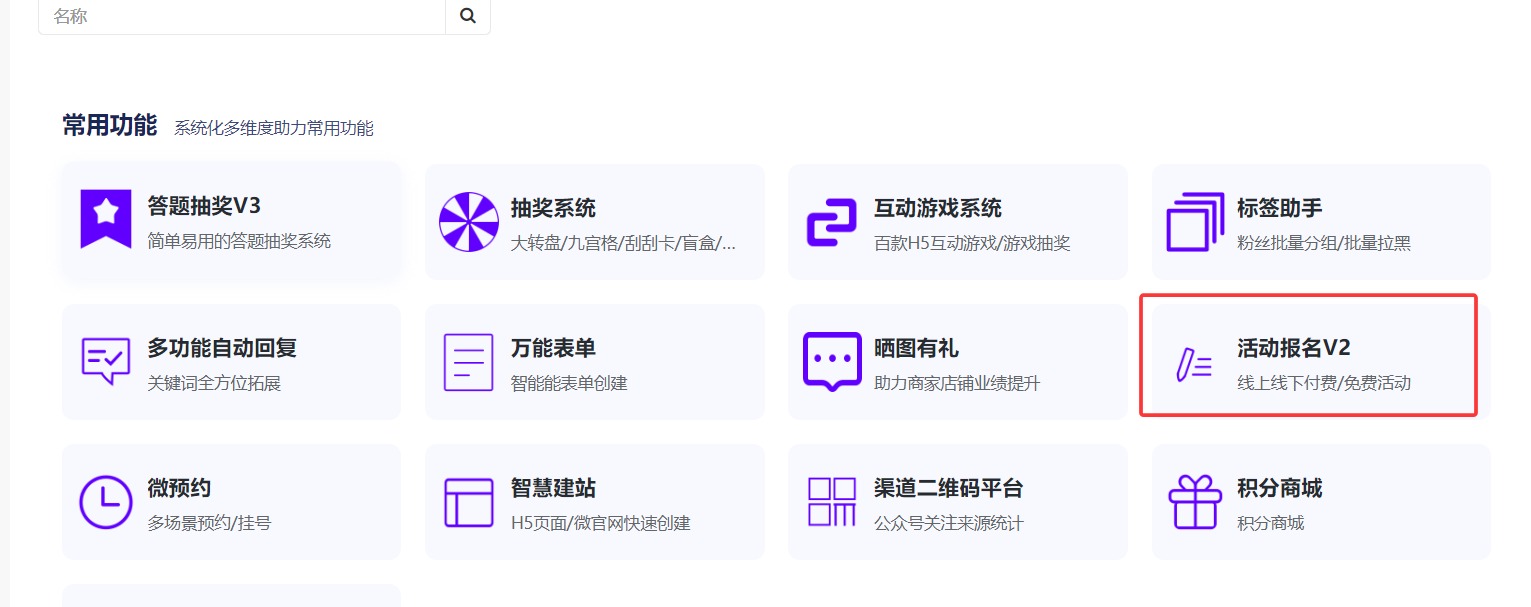The width and height of the screenshot is (1531, 607).
Task: Click the 万能表单 form list icon
Action: point(469,362)
